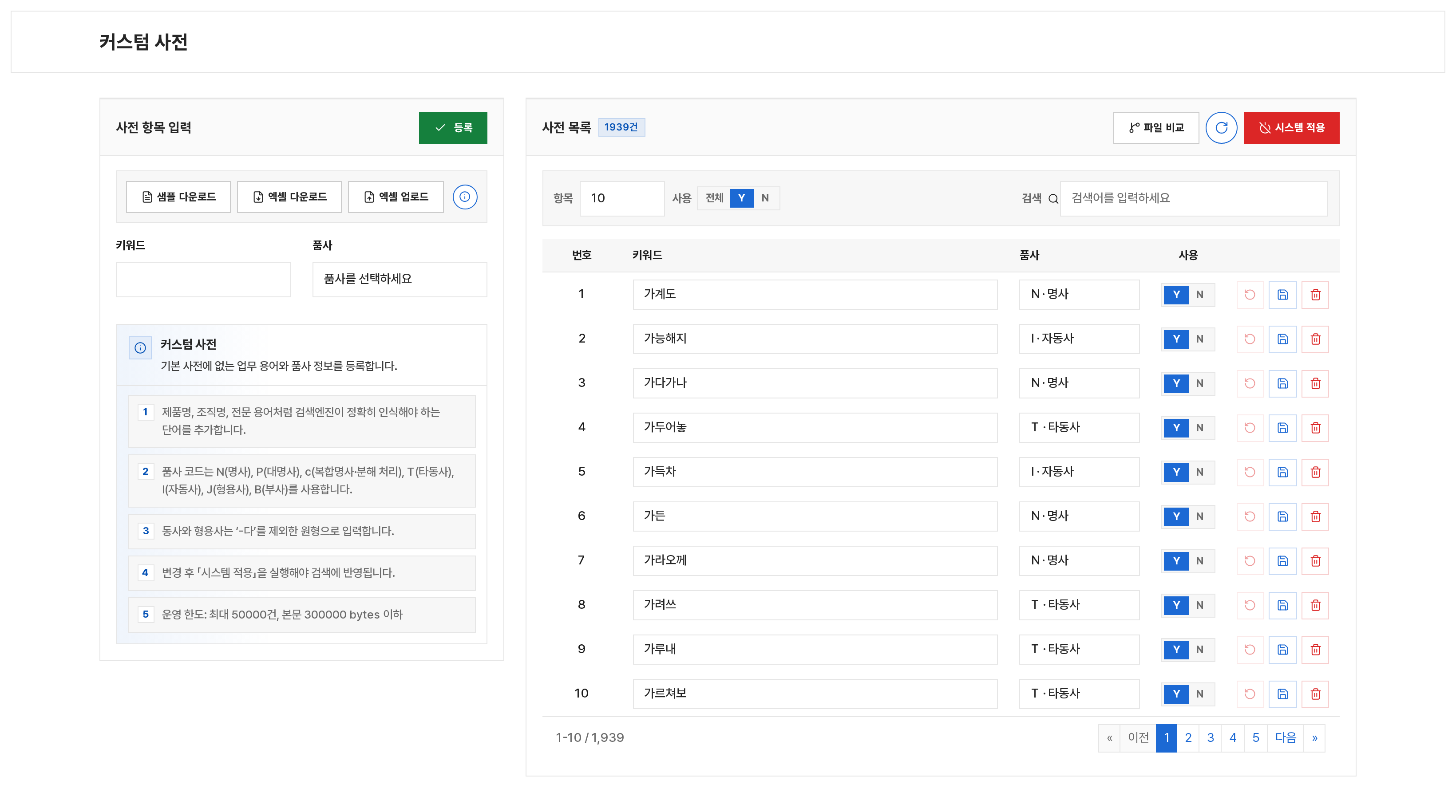
Task: Delete the 가루내 entry
Action: (1315, 650)
